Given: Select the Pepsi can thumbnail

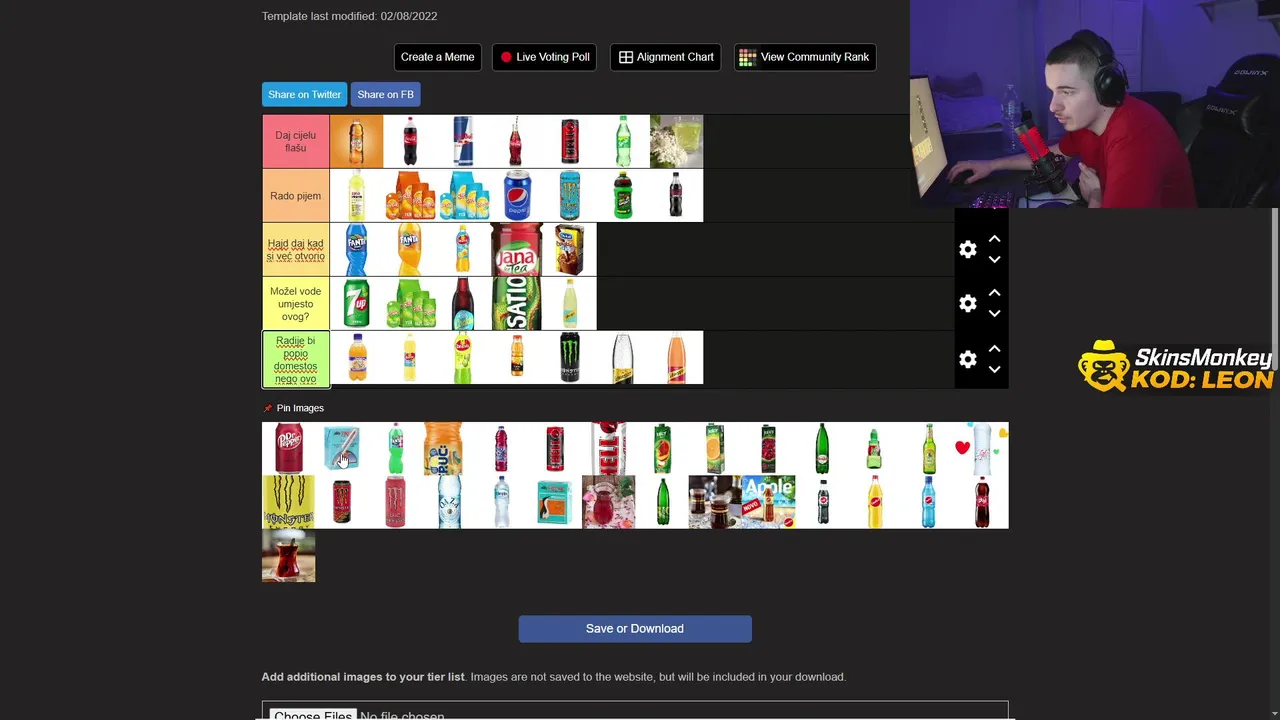Looking at the screenshot, I should (516, 196).
